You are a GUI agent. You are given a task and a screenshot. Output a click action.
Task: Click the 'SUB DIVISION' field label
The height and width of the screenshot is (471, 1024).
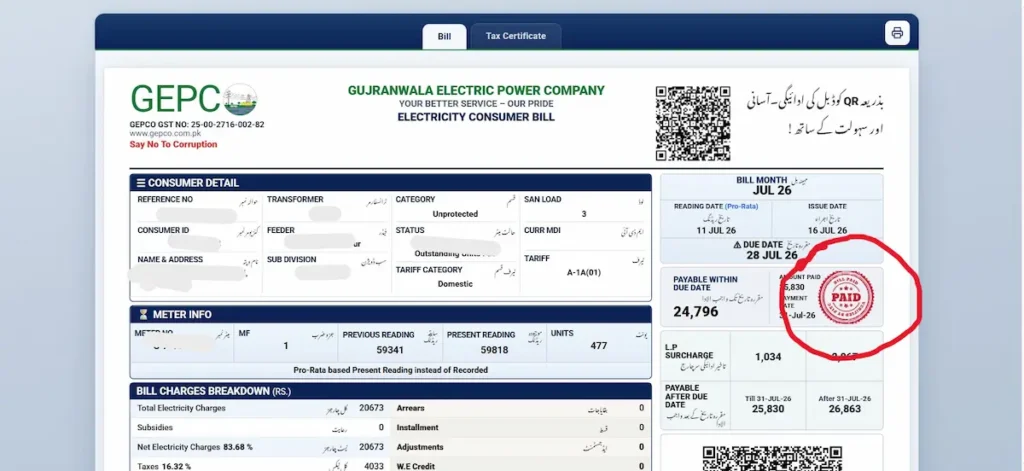(x=291, y=259)
